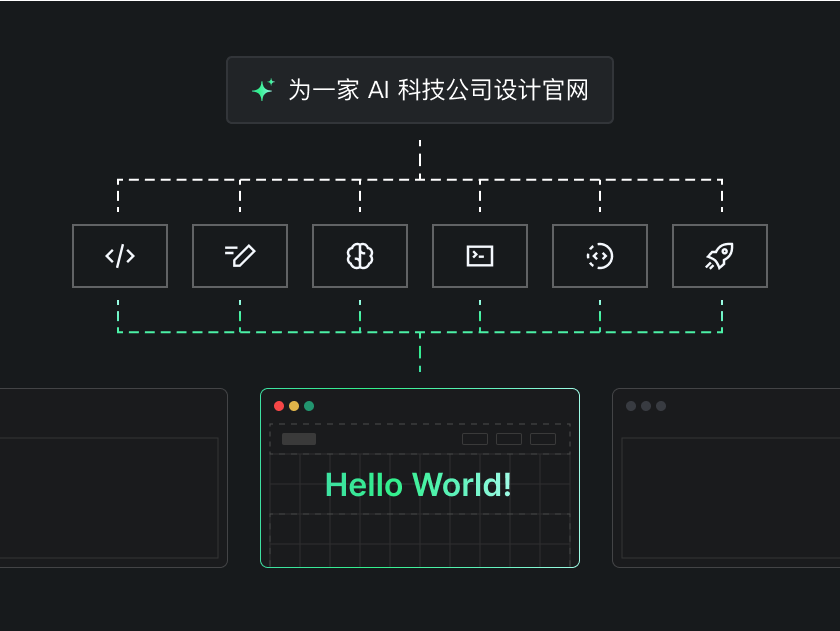Select the middle navbar menu placeholder
This screenshot has height=631, width=840.
pyautogui.click(x=508, y=439)
